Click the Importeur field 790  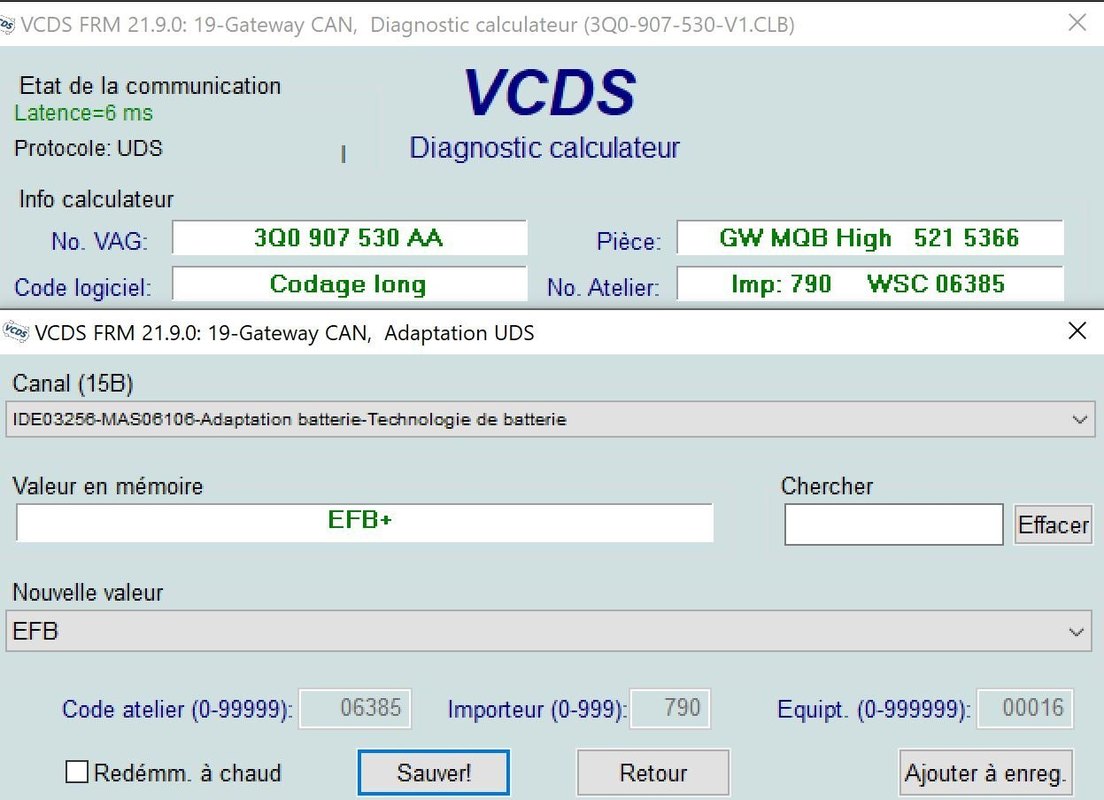[x=670, y=709]
